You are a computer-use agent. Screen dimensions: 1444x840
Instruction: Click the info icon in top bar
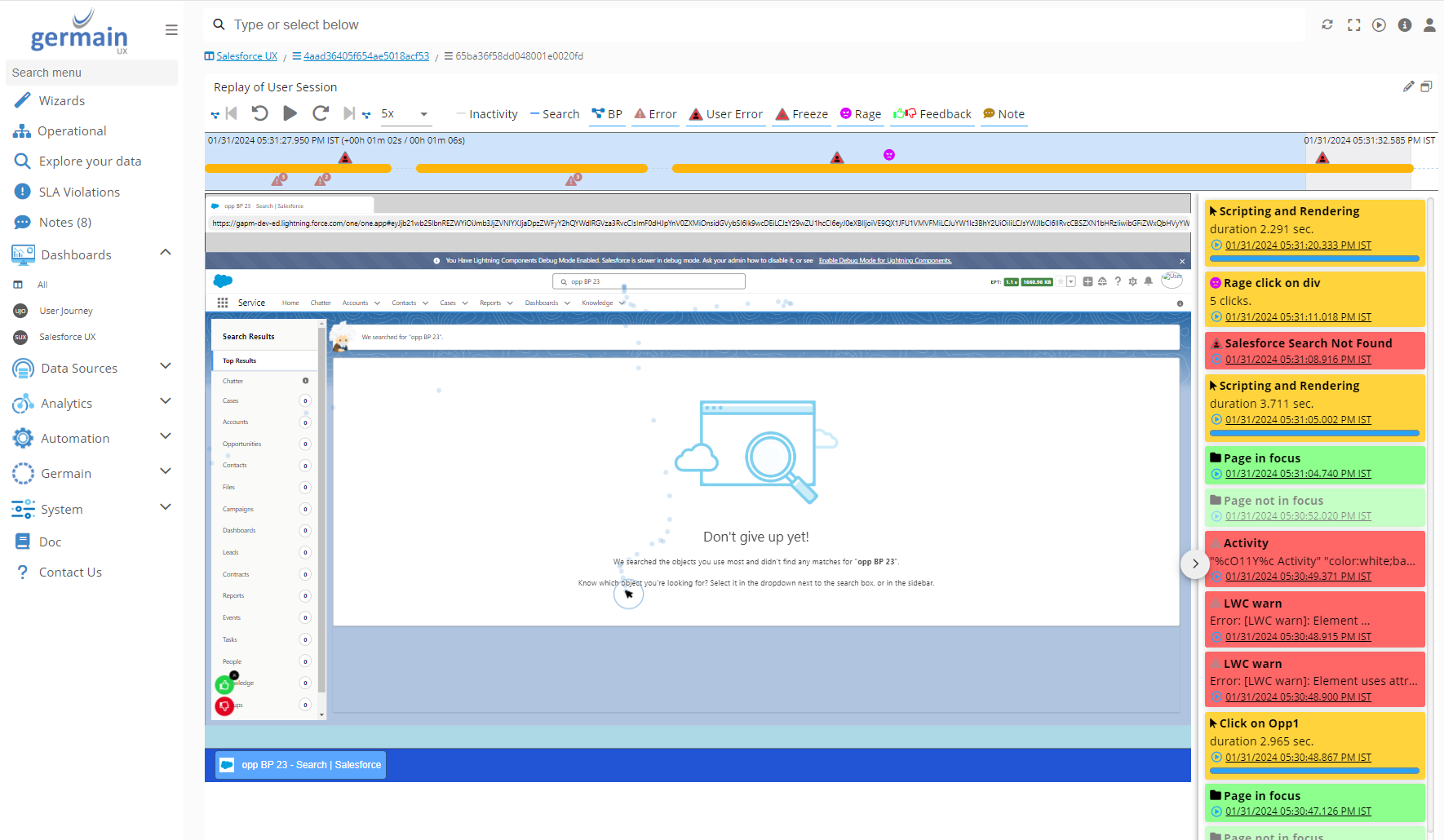1404,24
